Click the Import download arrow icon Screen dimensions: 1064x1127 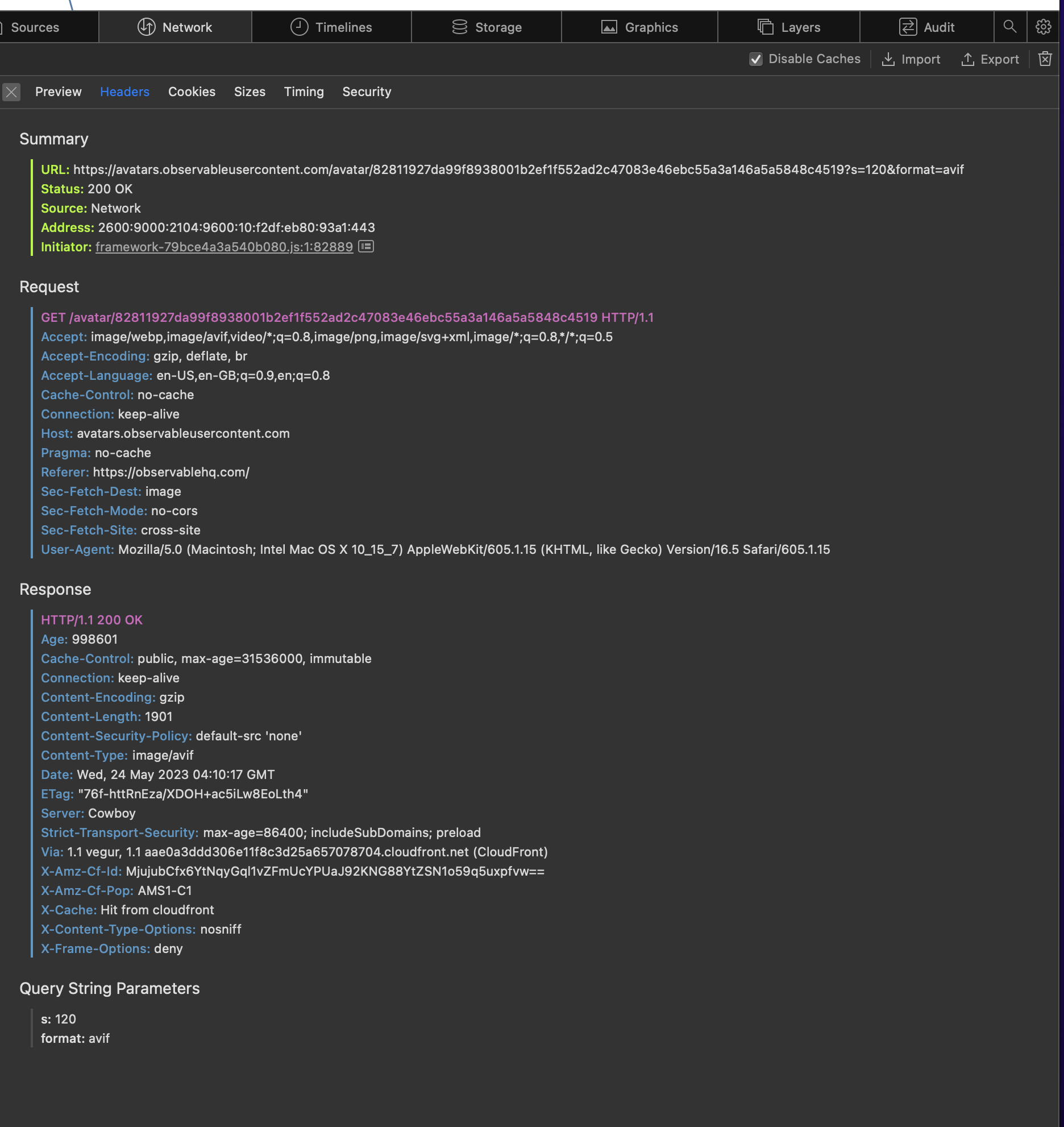888,59
